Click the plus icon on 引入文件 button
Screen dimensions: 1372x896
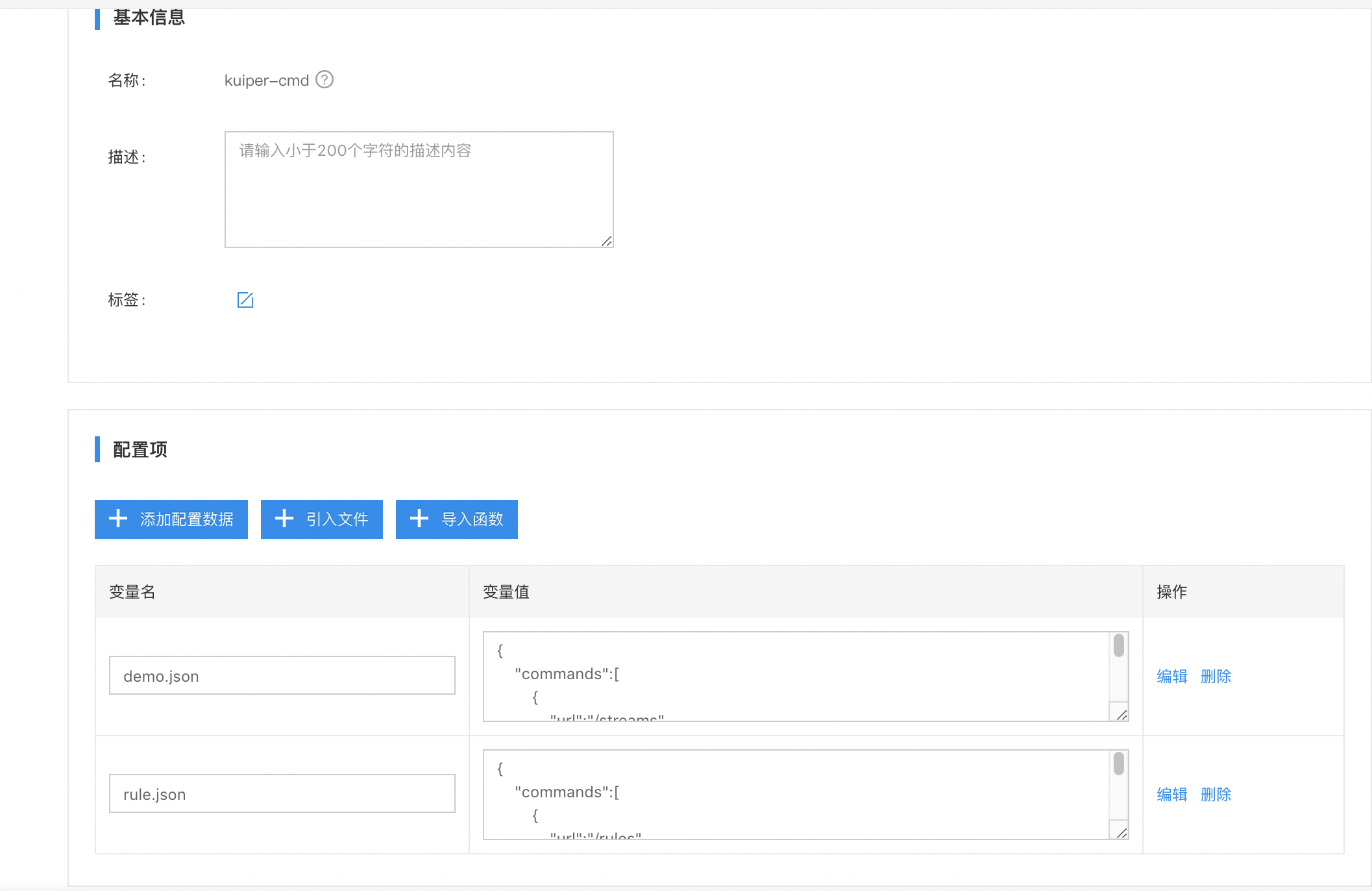tap(284, 519)
